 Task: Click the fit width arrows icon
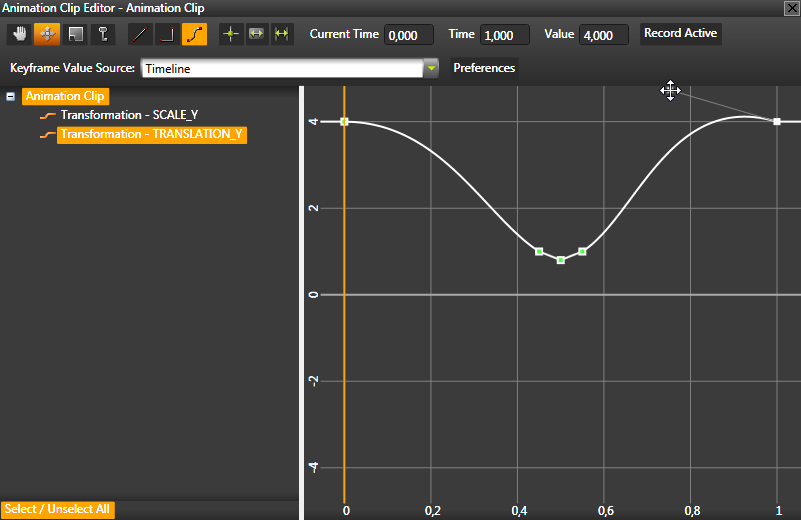click(x=281, y=34)
